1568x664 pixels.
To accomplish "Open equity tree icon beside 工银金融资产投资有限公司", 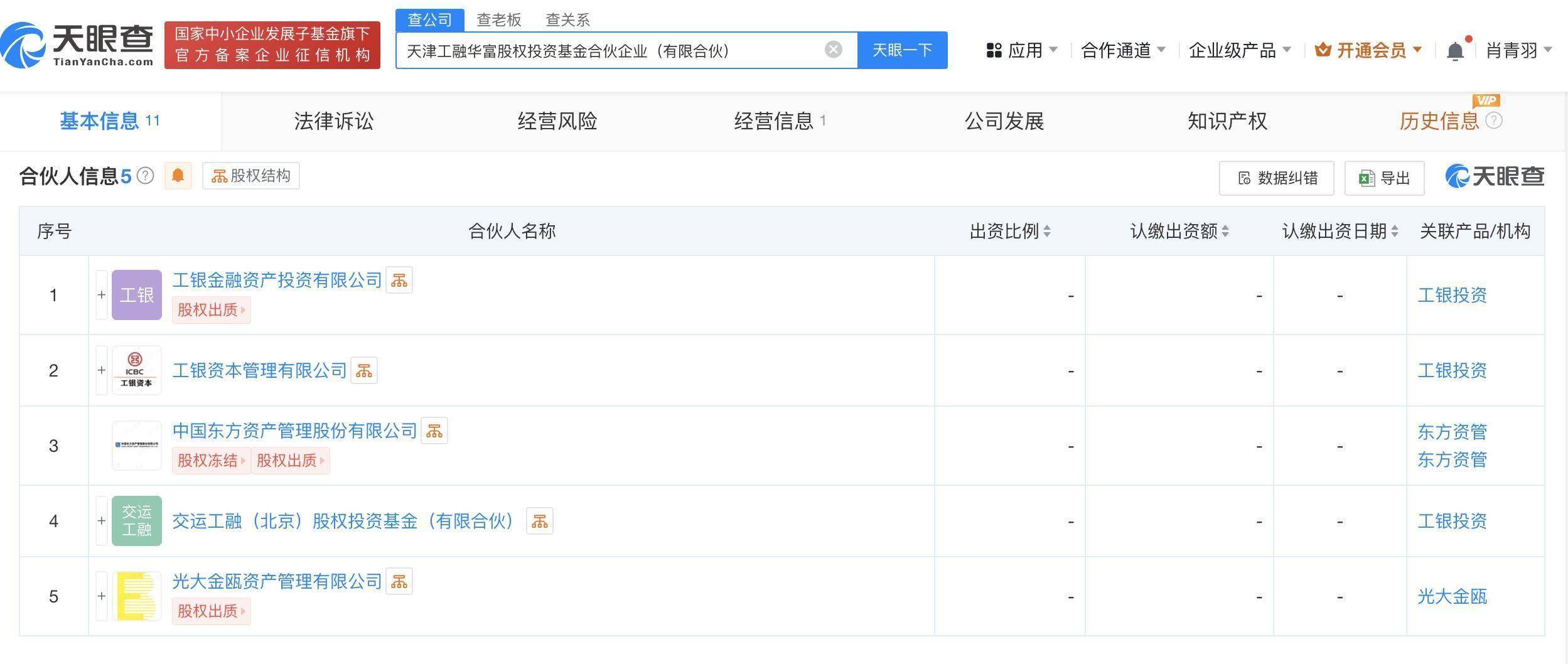I will (x=400, y=280).
